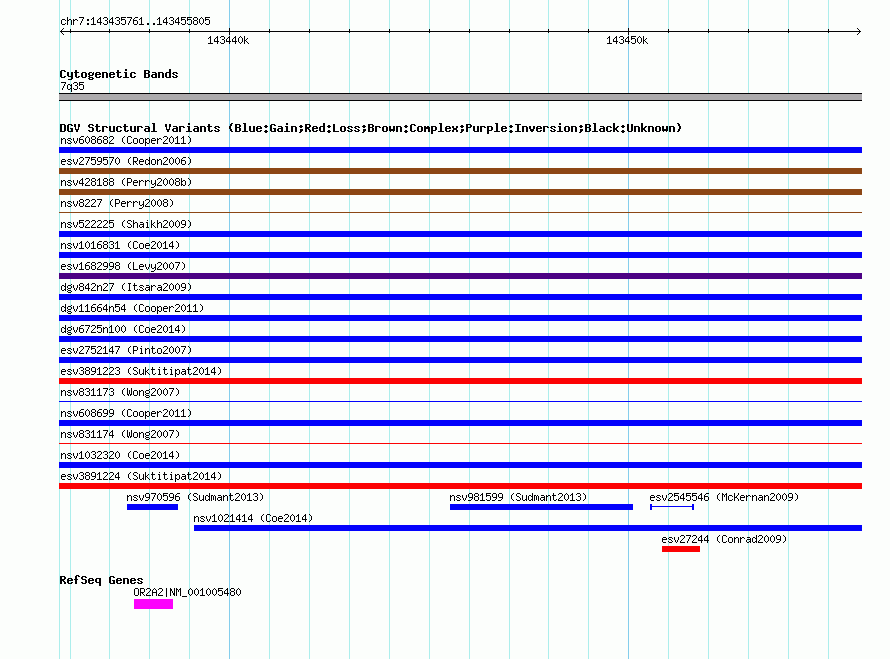Image resolution: width=890 pixels, height=659 pixels.
Task: Click the DGV Structural Variants track title
Action: pos(370,128)
